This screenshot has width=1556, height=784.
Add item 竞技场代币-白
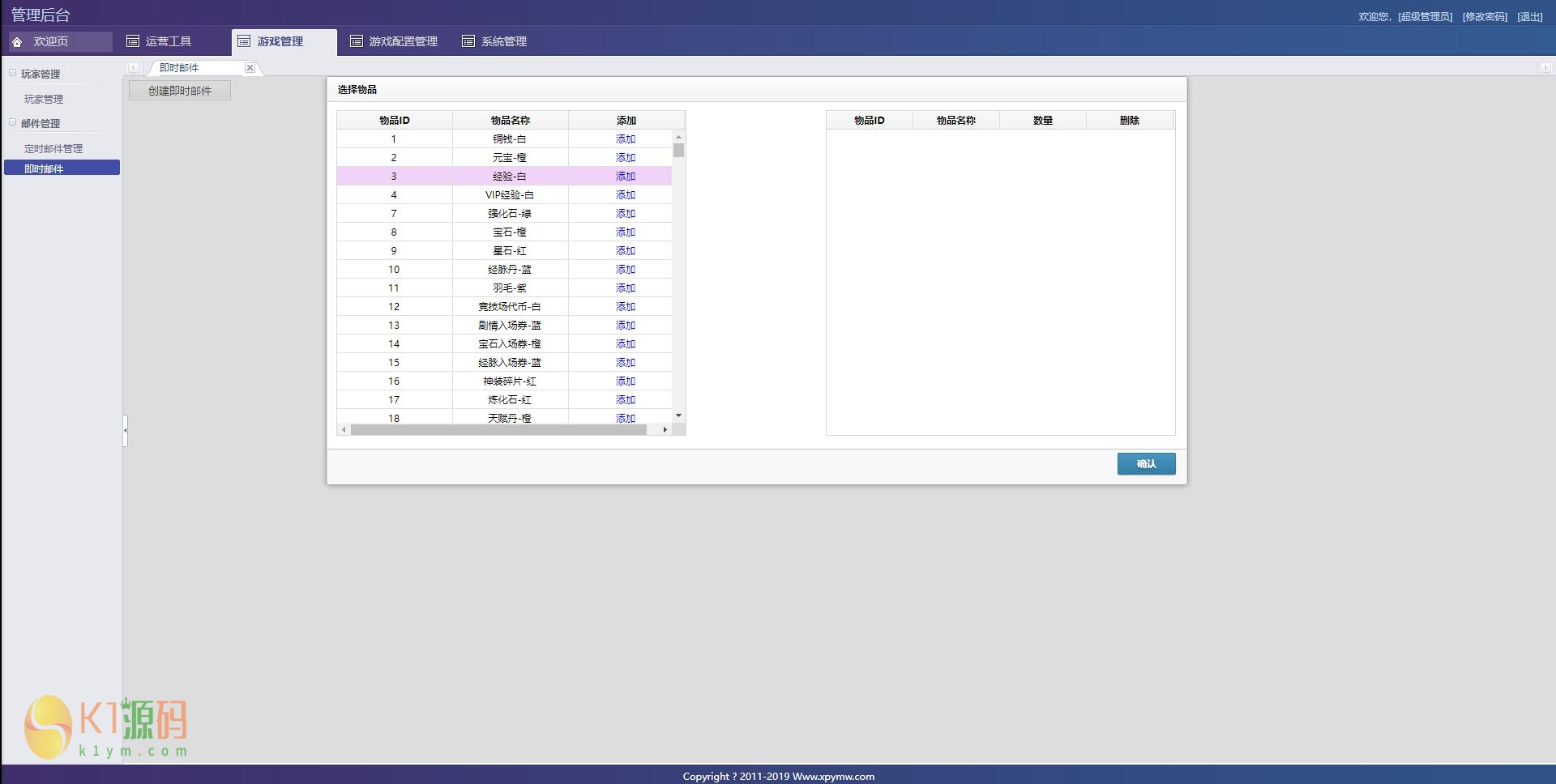click(626, 307)
